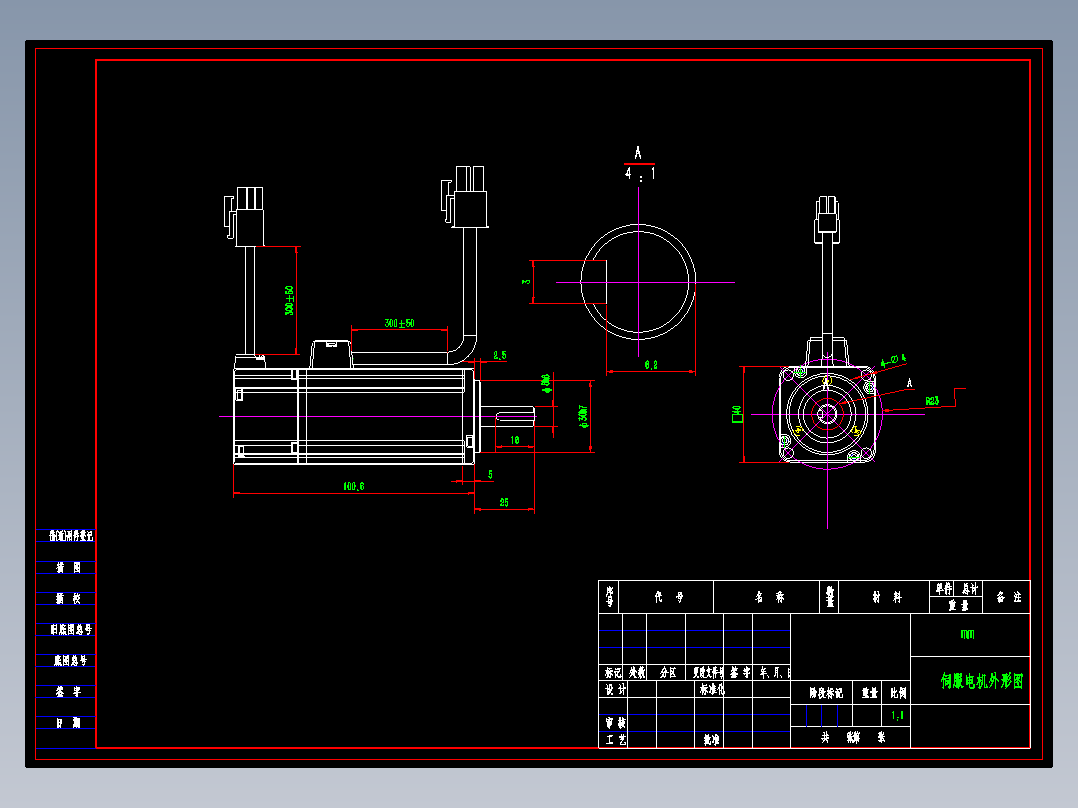Viewport: 1078px width, 808px height.
Task: Click the '标记' column header
Action: click(x=613, y=673)
